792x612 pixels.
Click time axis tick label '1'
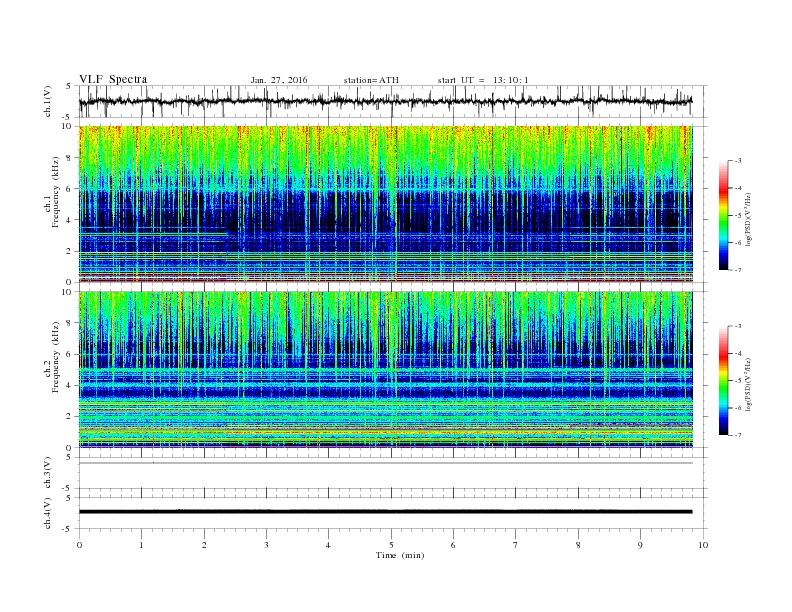[x=141, y=545]
